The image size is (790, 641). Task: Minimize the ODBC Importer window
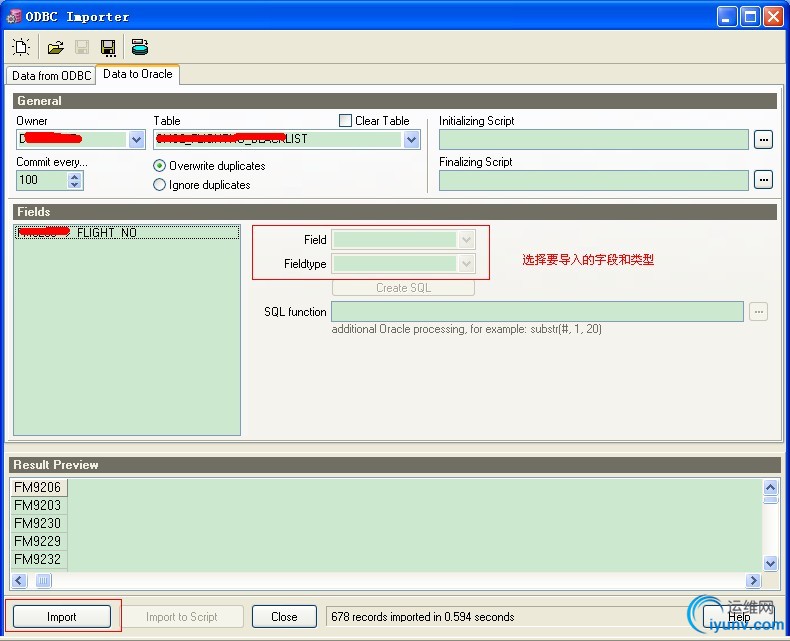pyautogui.click(x=727, y=17)
